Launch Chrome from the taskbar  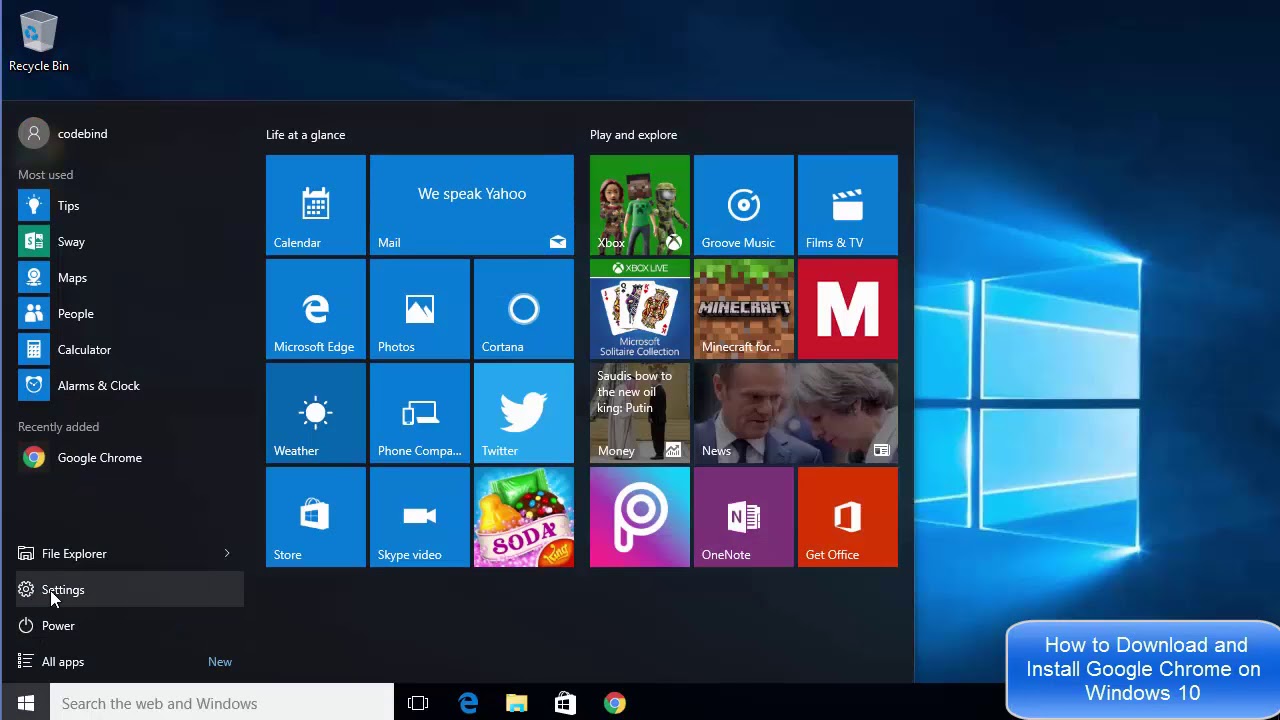[x=615, y=703]
